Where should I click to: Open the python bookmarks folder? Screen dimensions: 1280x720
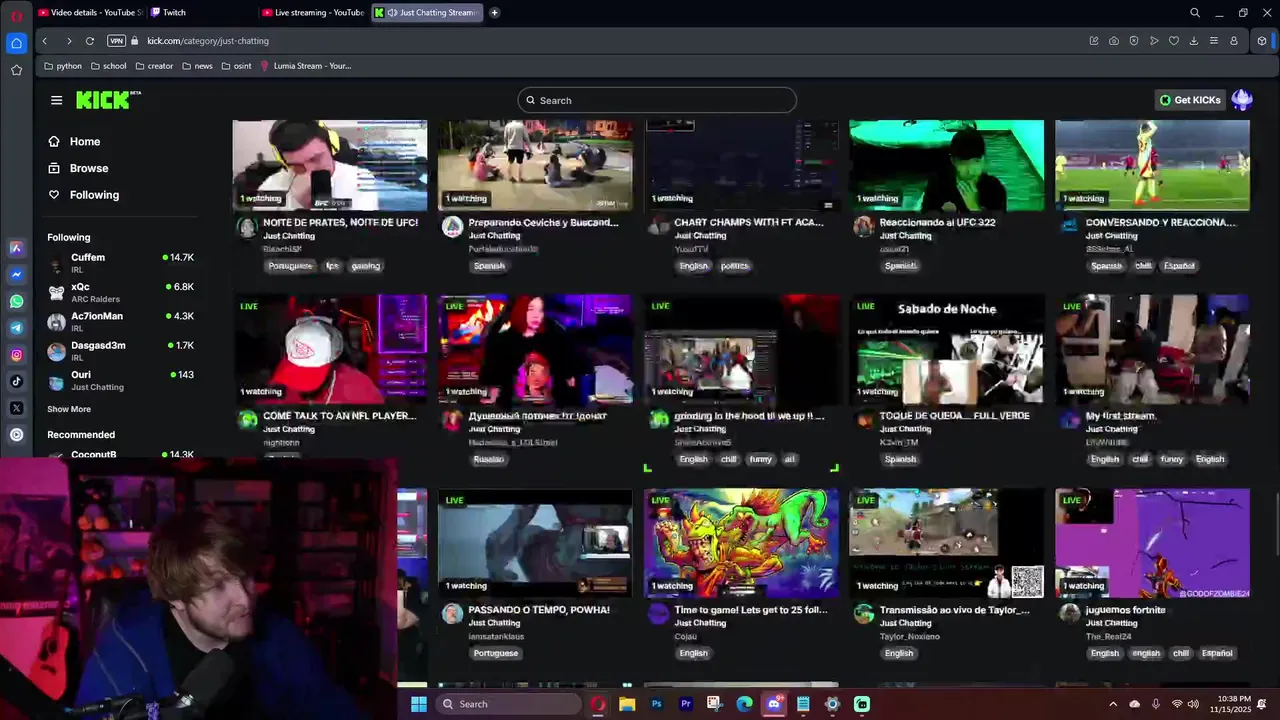(63, 66)
